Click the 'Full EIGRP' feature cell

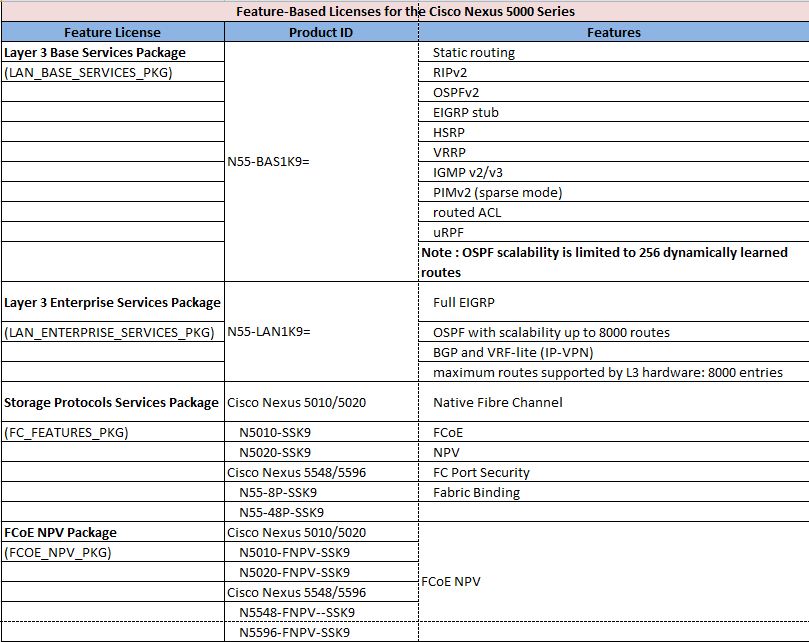coord(613,302)
